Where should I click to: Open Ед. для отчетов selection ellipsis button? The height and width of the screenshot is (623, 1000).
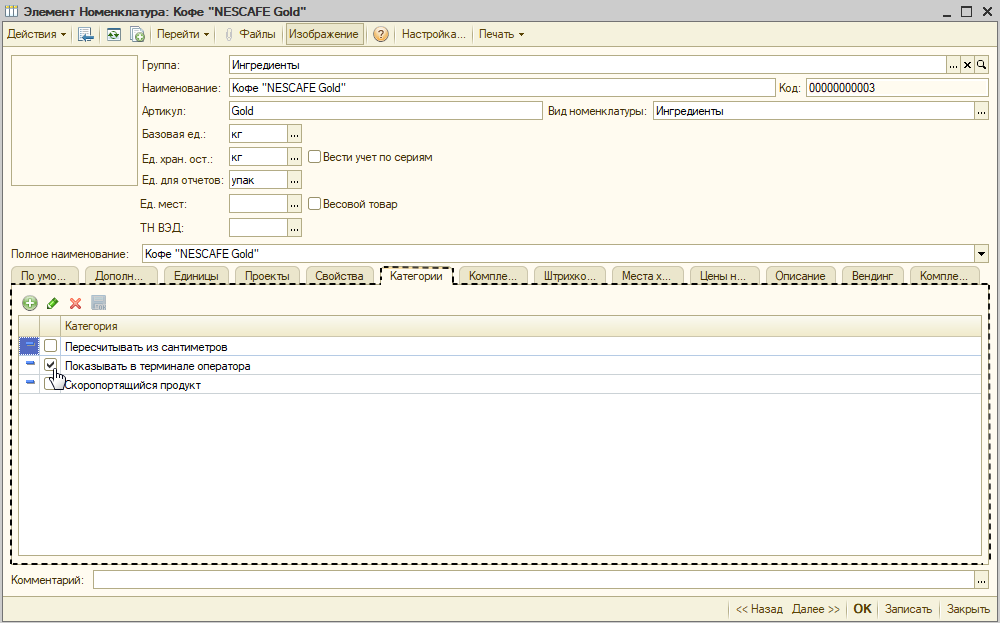tap(294, 180)
